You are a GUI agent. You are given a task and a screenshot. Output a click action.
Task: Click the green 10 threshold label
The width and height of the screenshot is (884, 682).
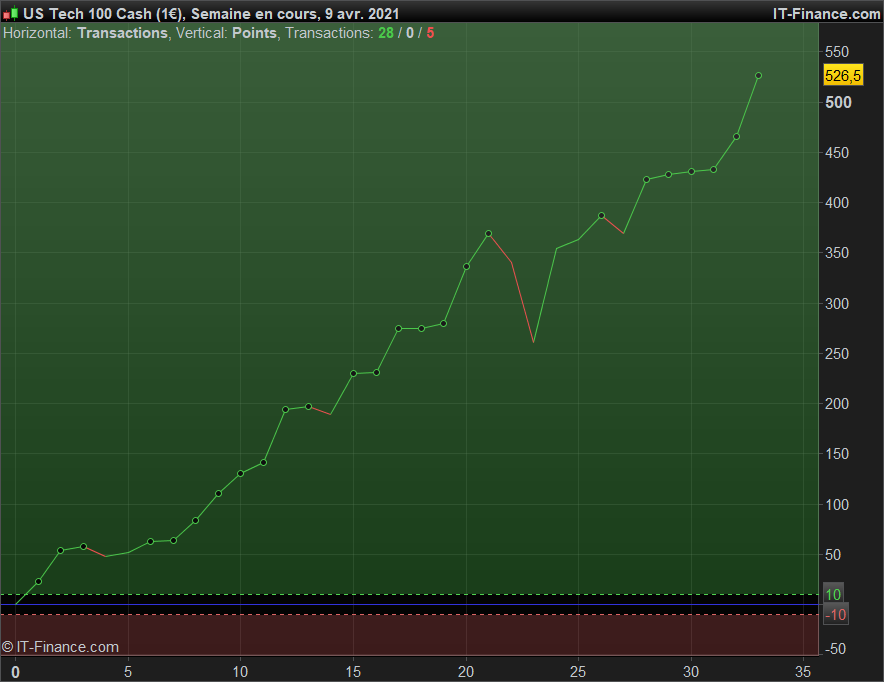(x=833, y=594)
